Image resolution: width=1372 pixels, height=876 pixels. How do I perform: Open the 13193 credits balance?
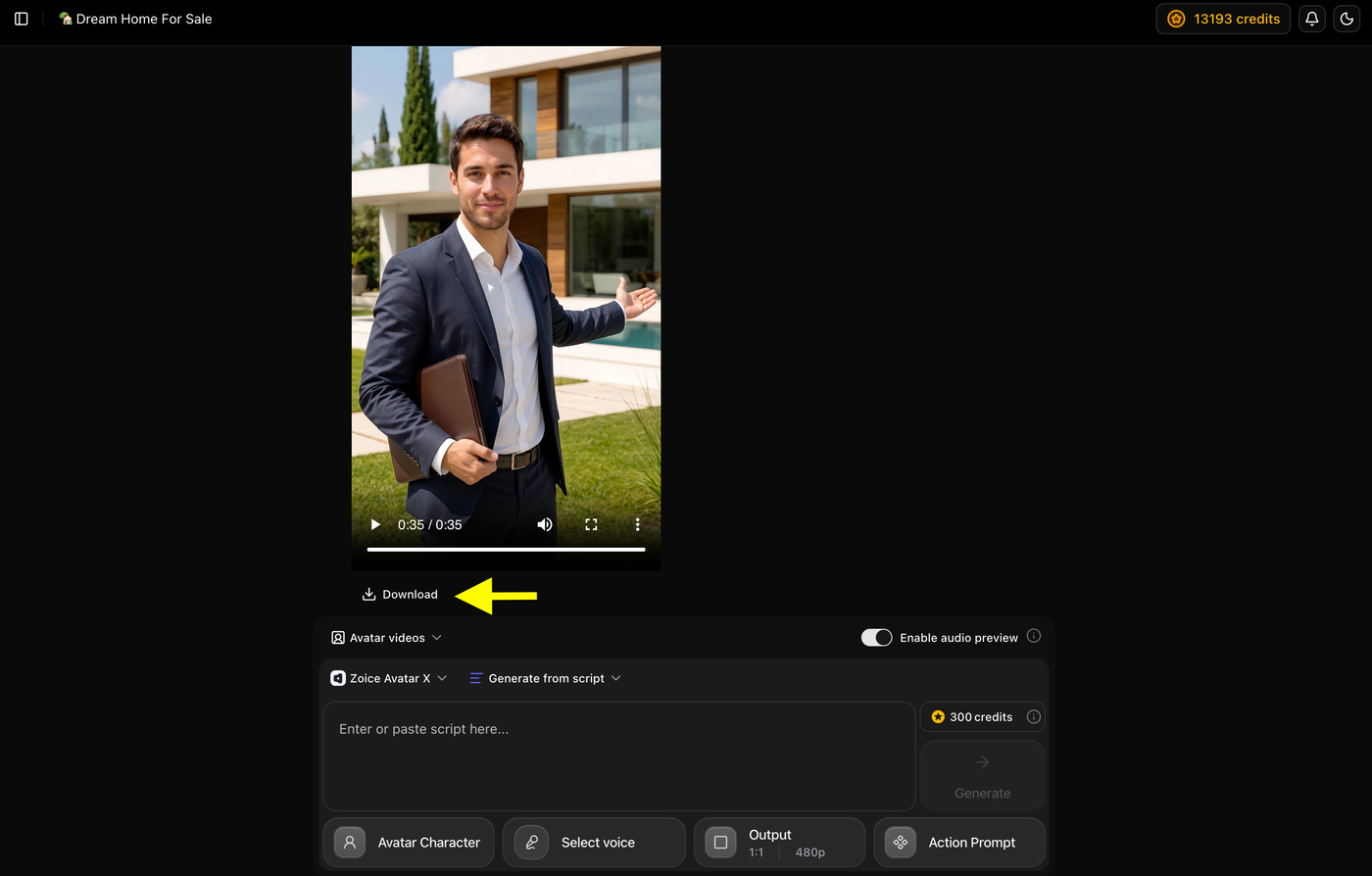point(1223,19)
